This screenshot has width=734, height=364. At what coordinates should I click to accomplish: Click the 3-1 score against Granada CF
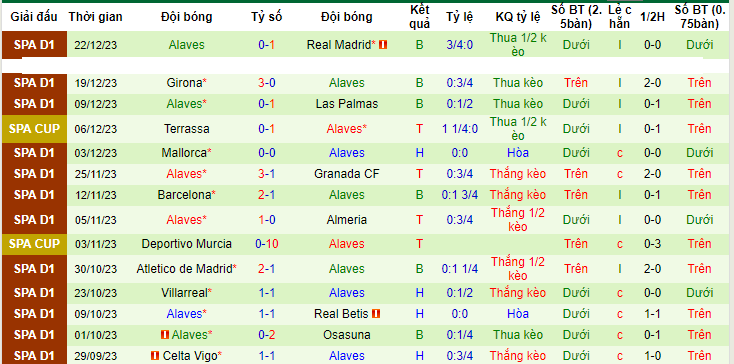point(266,174)
